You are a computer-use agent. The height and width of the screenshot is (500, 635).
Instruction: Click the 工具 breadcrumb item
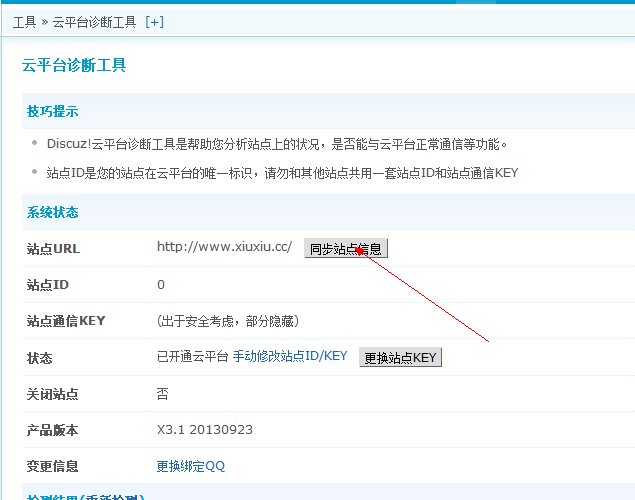click(24, 22)
